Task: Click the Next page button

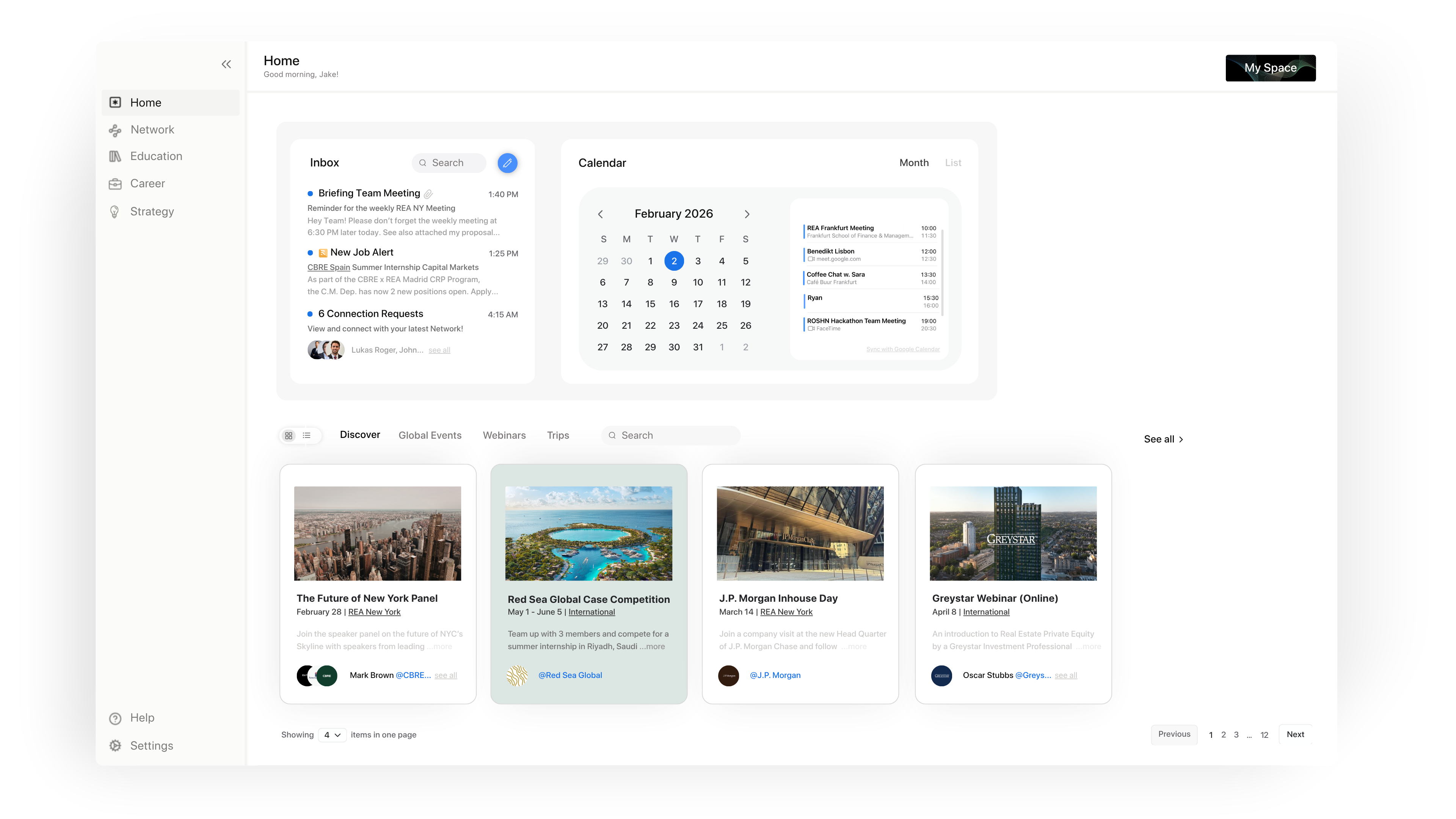Action: tap(1296, 734)
